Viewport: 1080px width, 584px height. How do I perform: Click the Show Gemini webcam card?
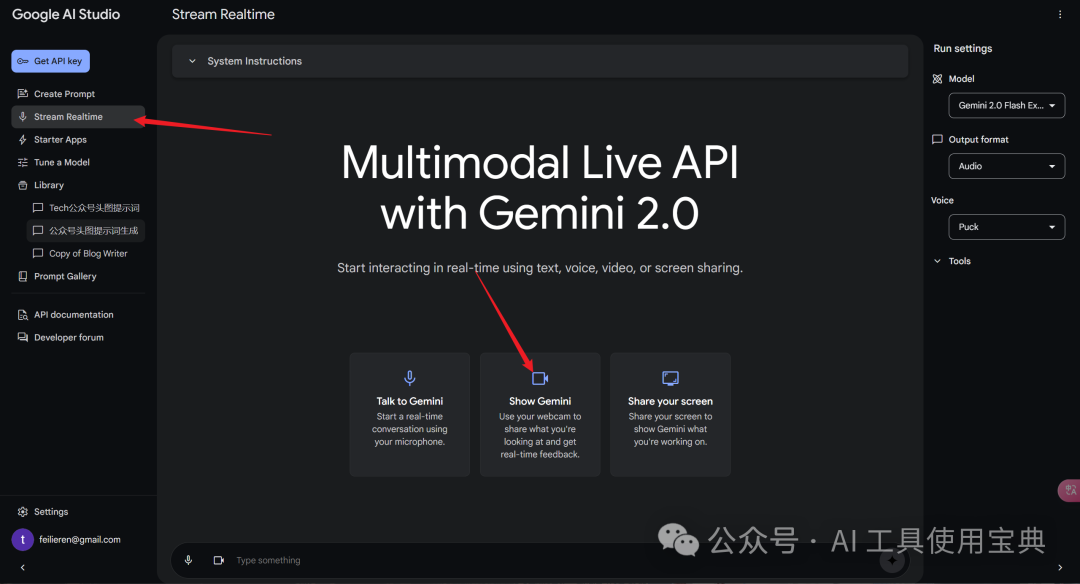pyautogui.click(x=540, y=415)
